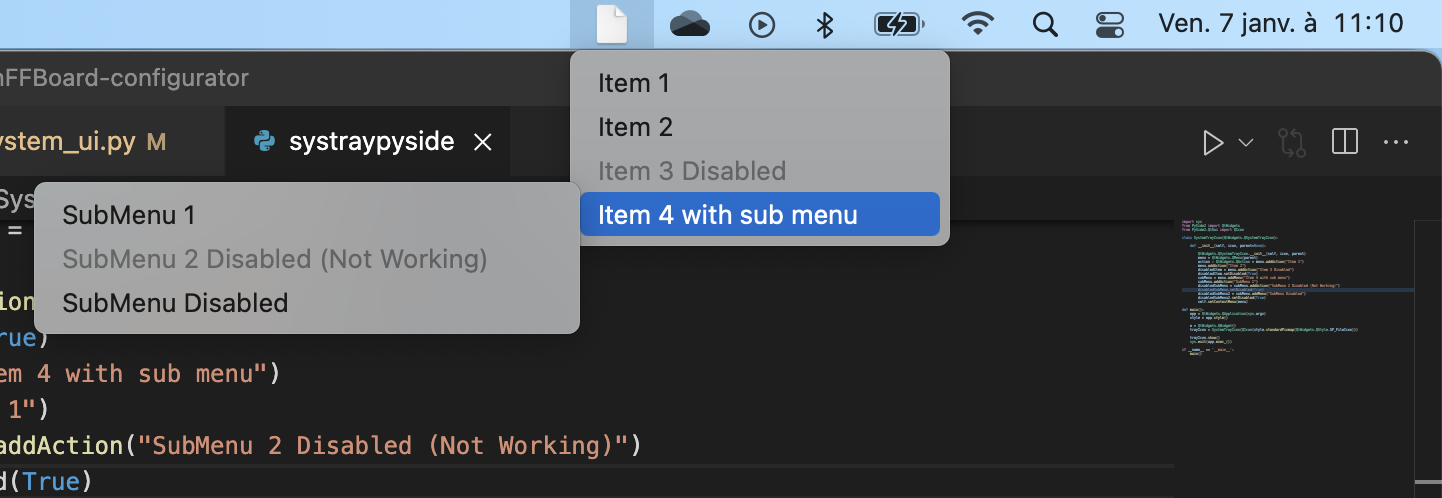The image size is (1442, 498).
Task: Open the editor more actions ellipsis
Action: click(1395, 143)
